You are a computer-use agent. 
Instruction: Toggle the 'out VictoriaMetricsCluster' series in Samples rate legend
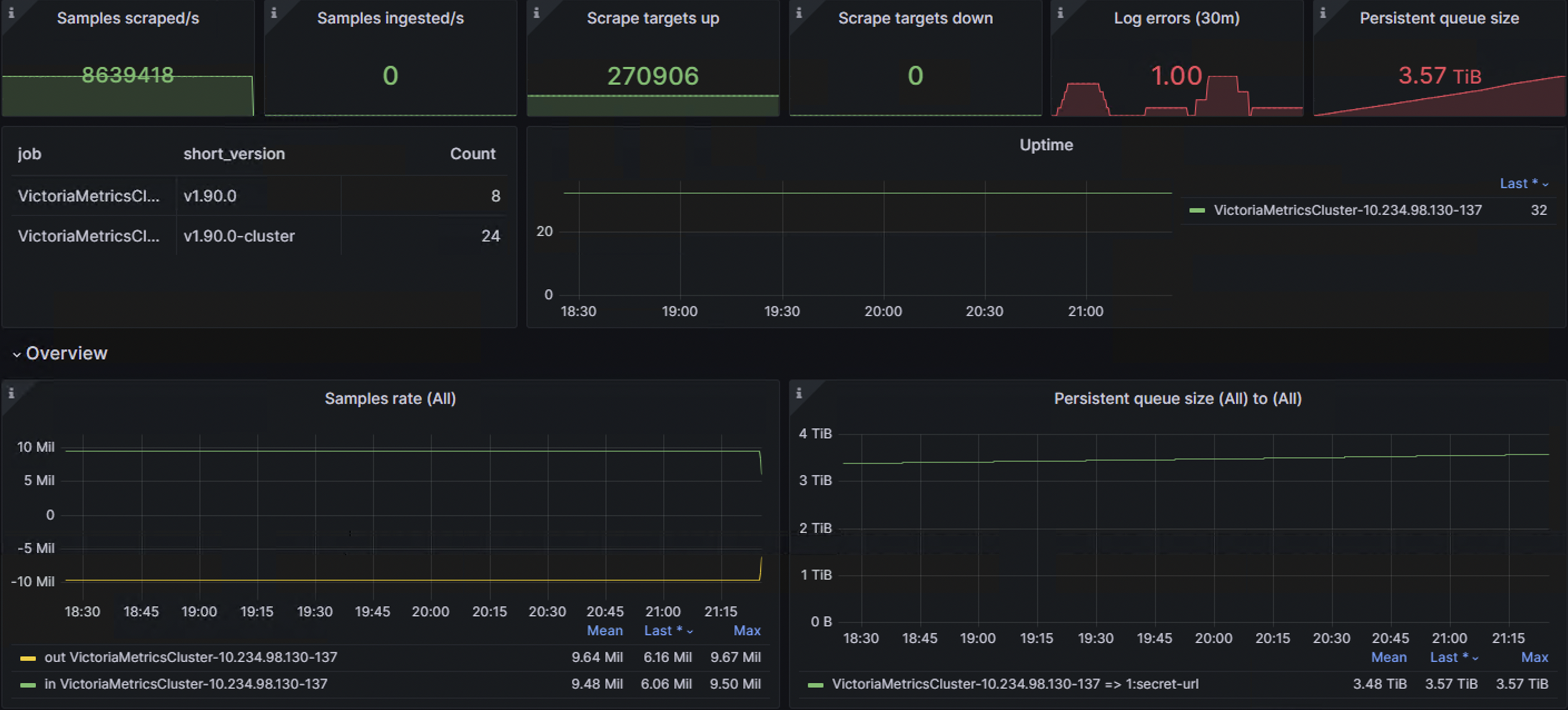coord(191,657)
